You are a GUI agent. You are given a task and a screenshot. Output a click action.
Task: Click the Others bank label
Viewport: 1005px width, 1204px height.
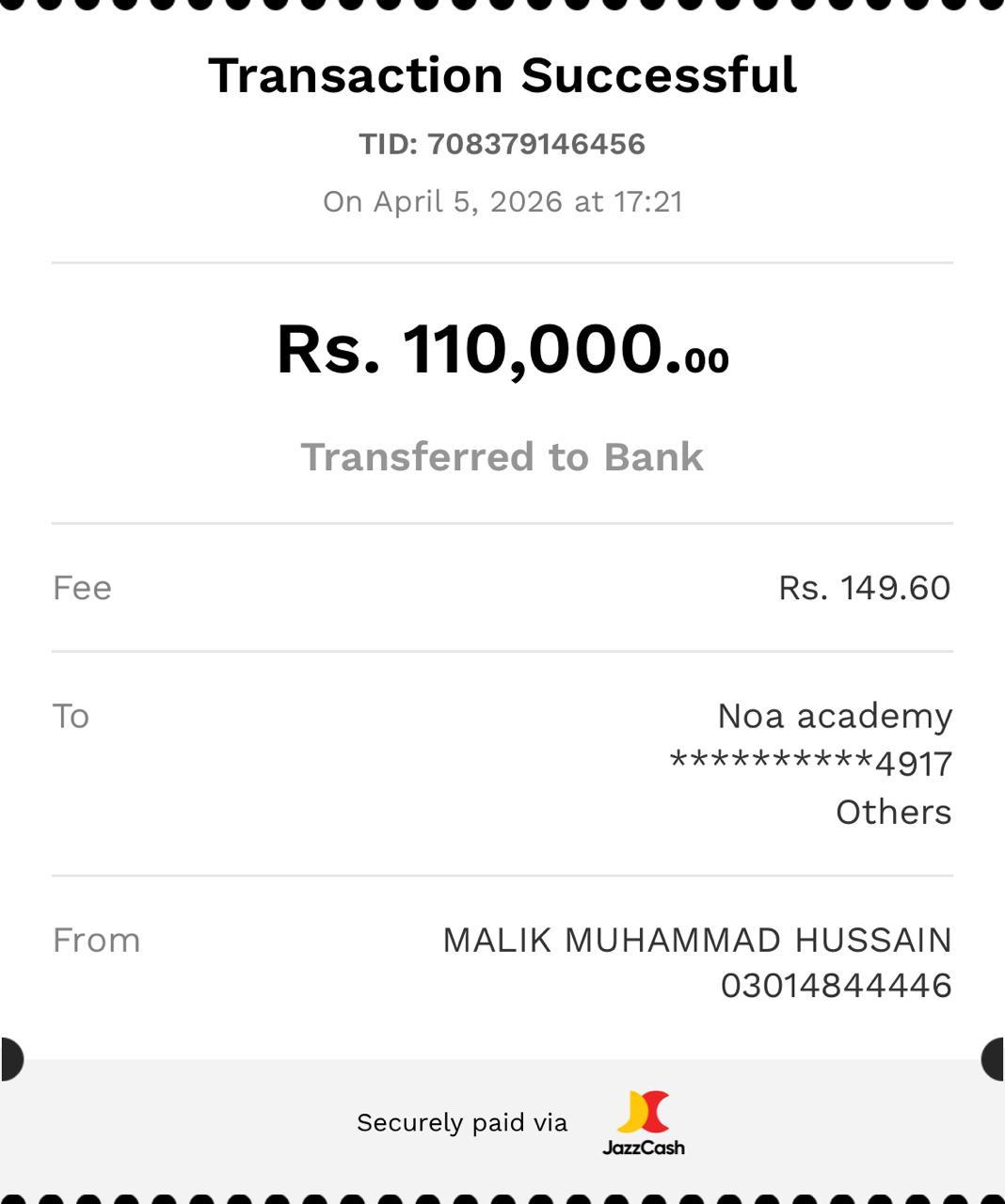click(893, 813)
